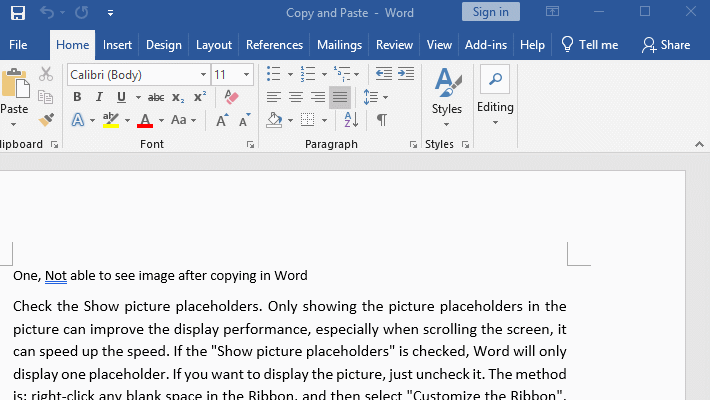
Task: Switch to the Design tab
Action: tap(164, 45)
